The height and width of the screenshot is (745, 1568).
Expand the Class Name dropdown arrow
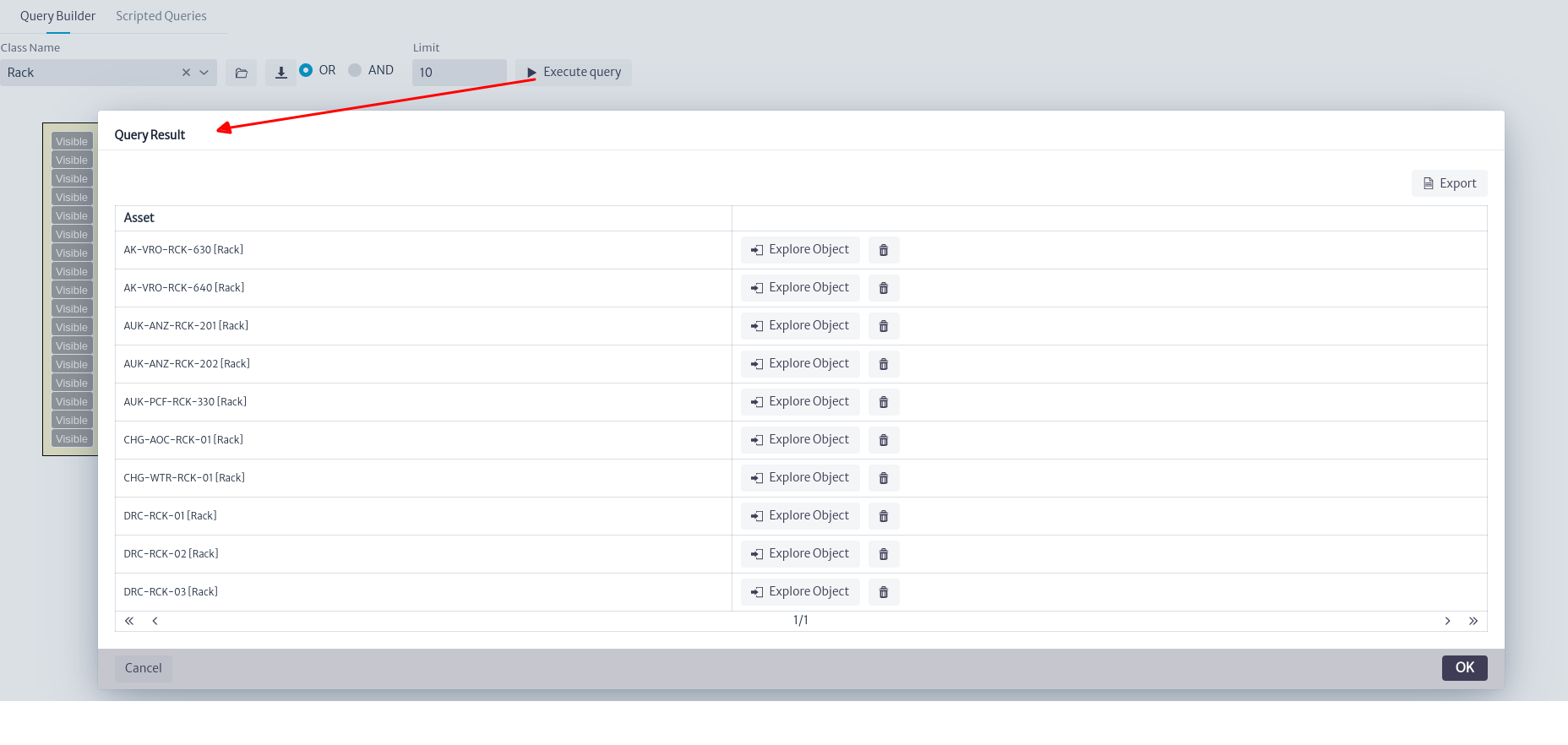(x=204, y=73)
